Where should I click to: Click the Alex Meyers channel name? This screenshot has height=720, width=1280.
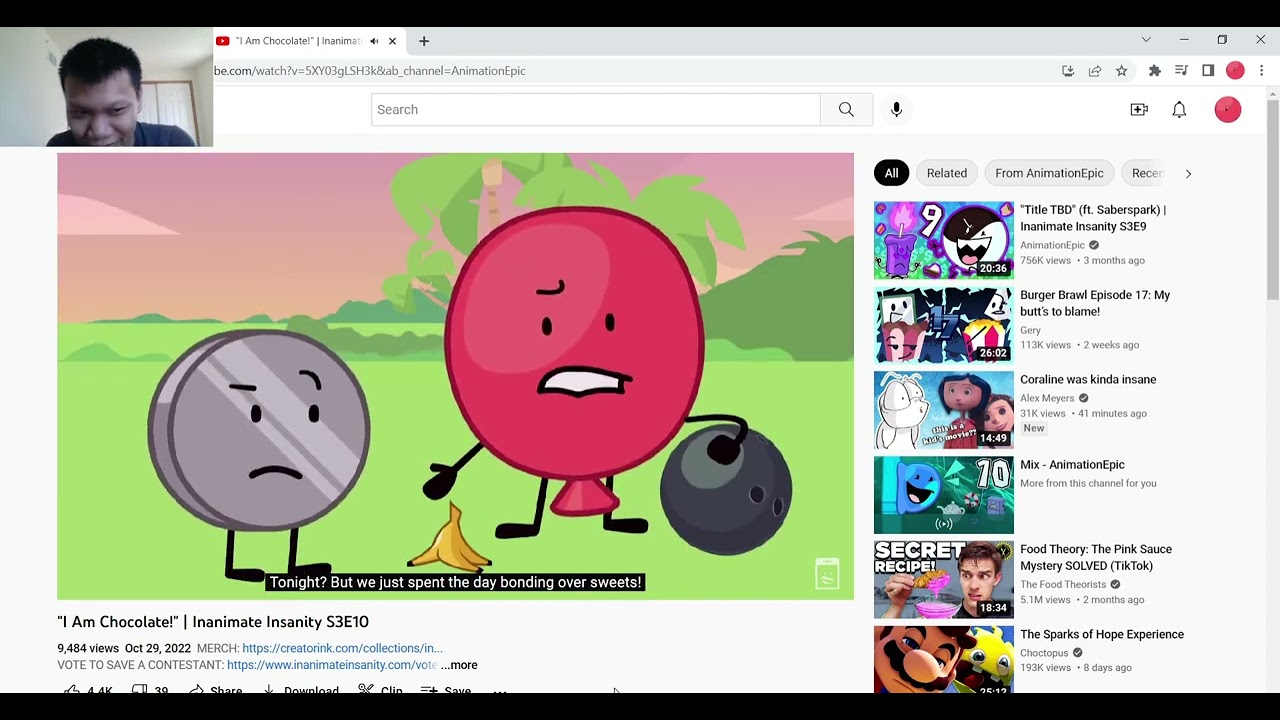1047,398
